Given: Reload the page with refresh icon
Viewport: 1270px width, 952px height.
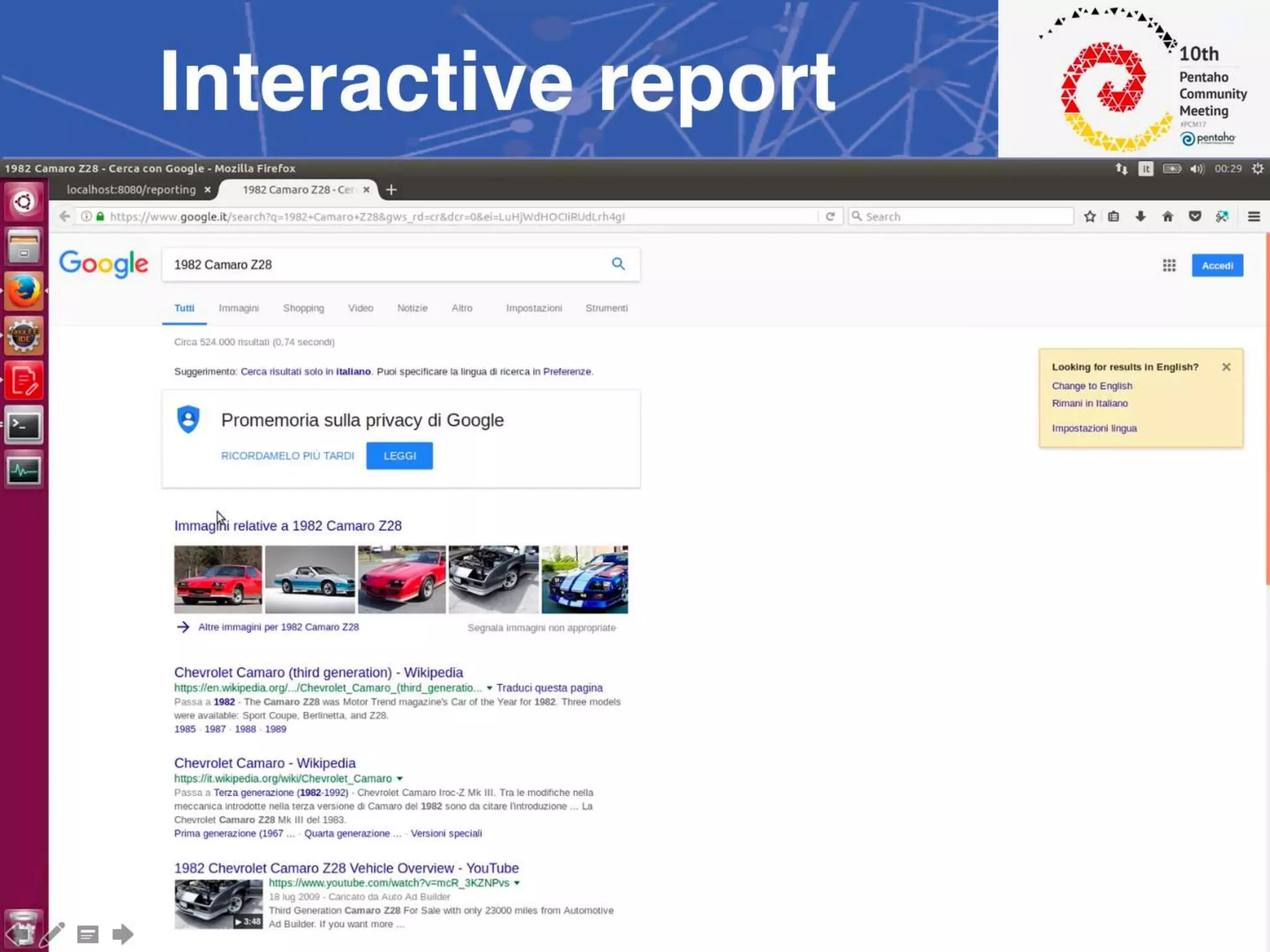Looking at the screenshot, I should pos(830,216).
